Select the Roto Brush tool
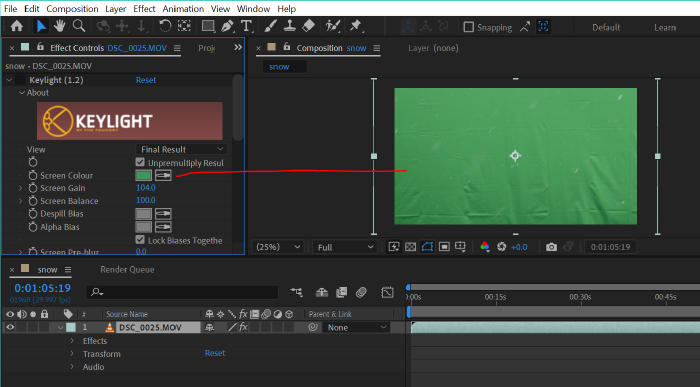 pos(333,26)
